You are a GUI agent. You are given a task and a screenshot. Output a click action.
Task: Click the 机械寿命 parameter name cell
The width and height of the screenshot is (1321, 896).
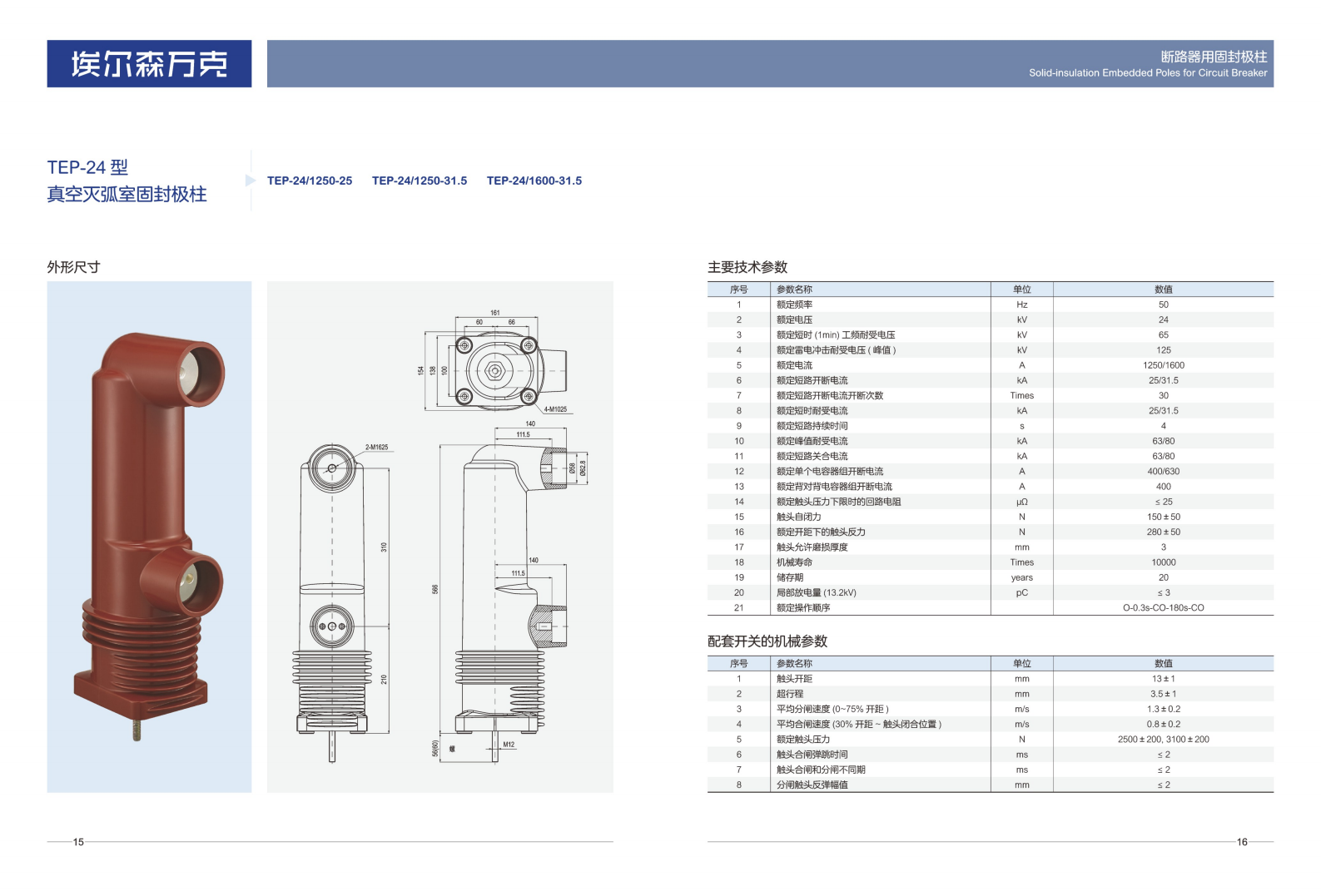point(794,562)
